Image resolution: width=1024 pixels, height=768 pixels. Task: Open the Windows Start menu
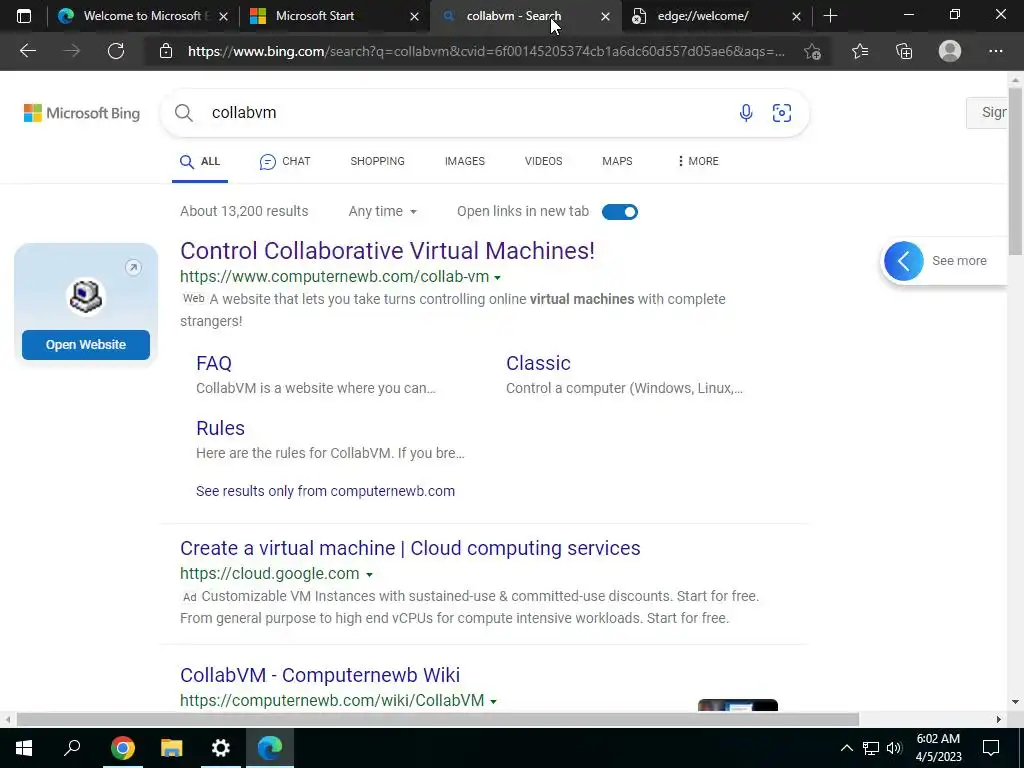click(24, 748)
